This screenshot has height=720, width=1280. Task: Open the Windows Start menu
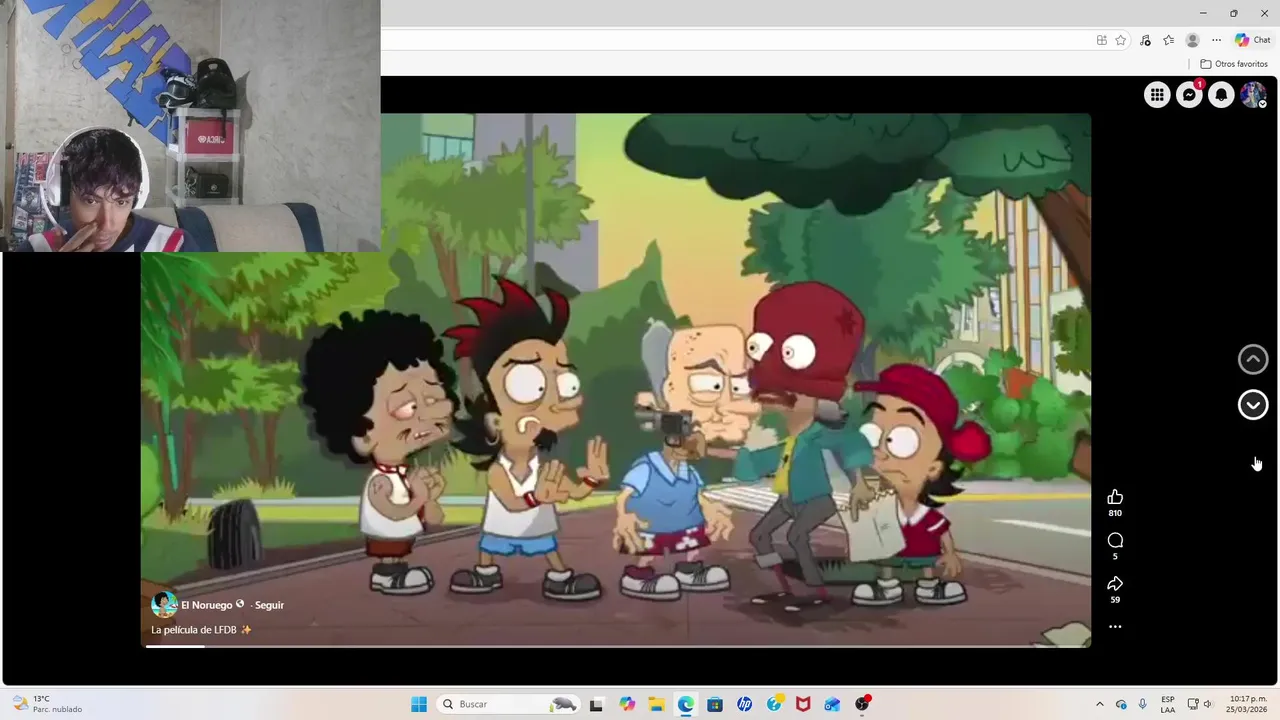(x=419, y=704)
